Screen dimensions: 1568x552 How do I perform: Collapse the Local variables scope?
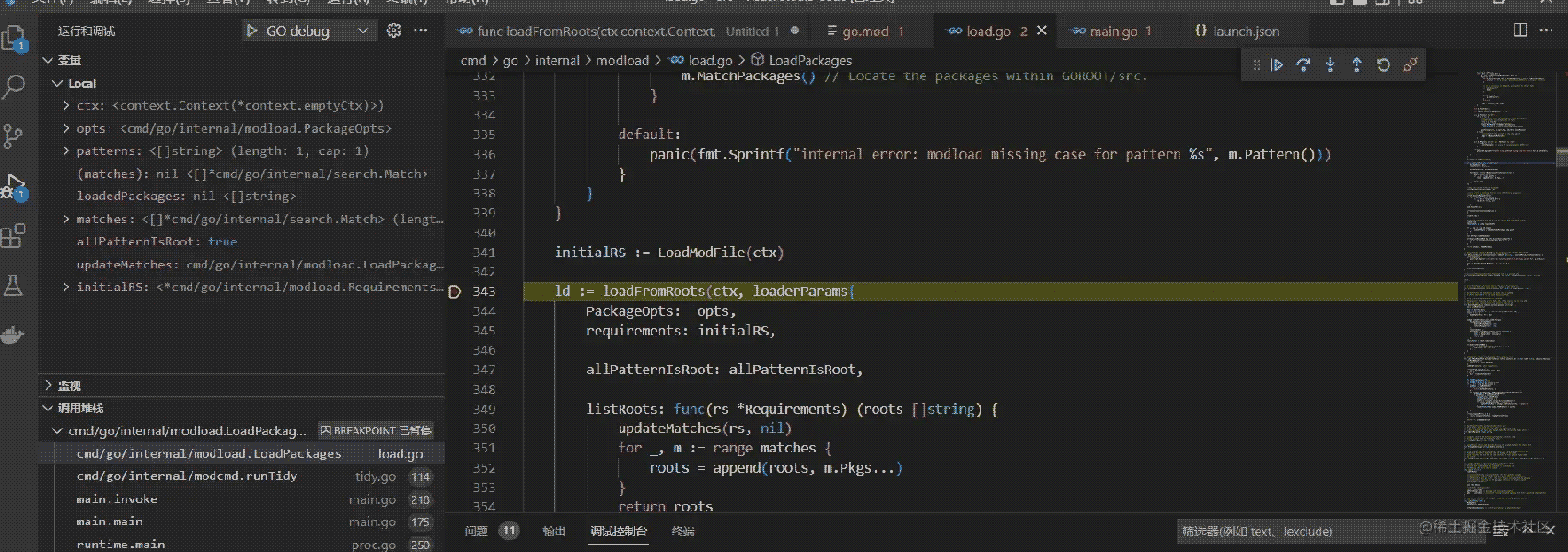click(x=58, y=84)
